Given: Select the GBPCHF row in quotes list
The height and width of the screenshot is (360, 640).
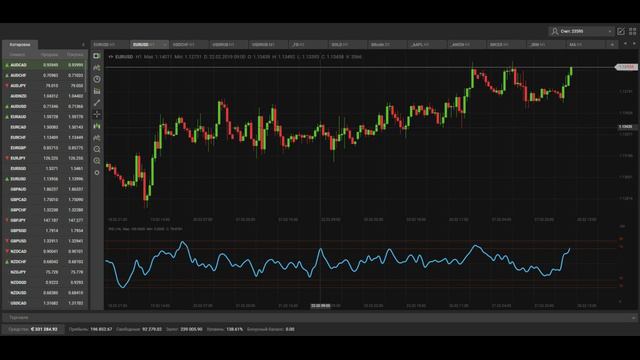Looking at the screenshot, I should click(x=44, y=210).
